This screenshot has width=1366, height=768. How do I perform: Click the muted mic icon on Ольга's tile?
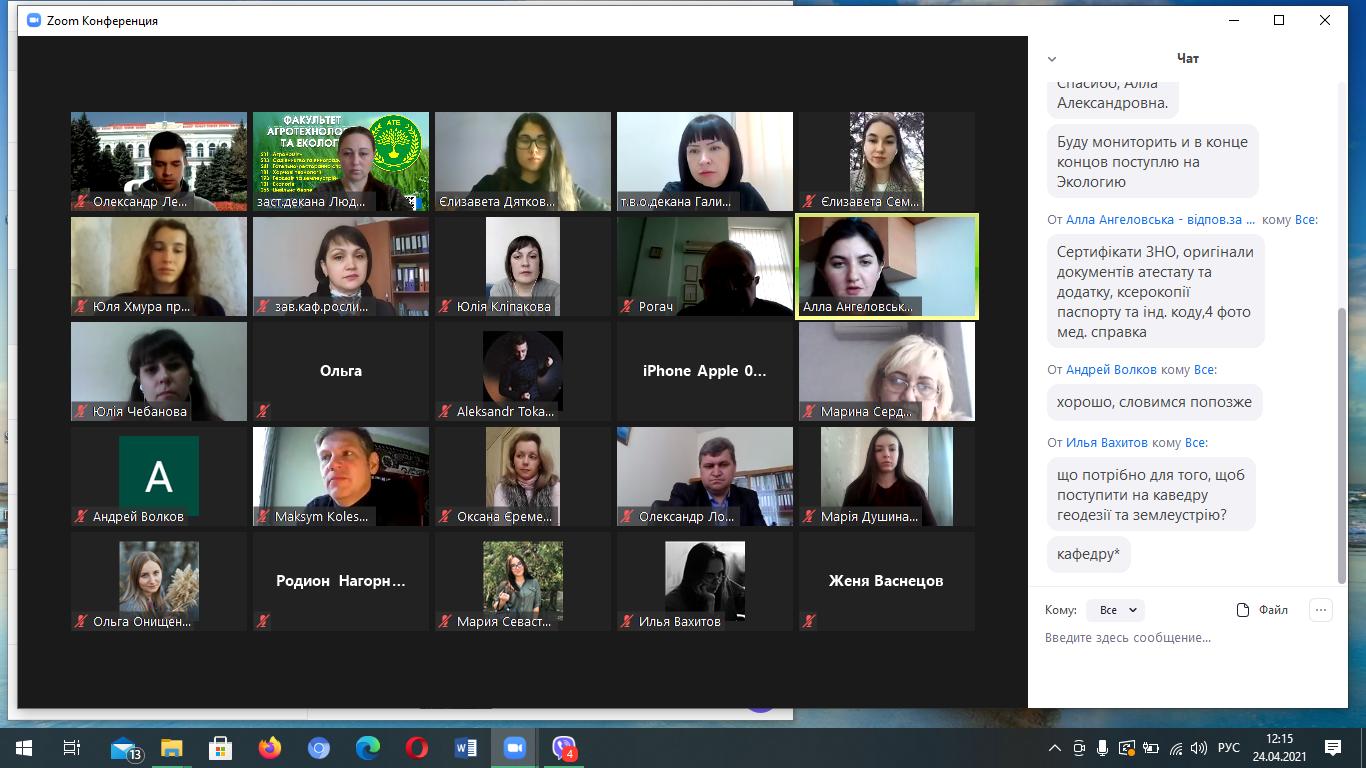click(x=263, y=411)
